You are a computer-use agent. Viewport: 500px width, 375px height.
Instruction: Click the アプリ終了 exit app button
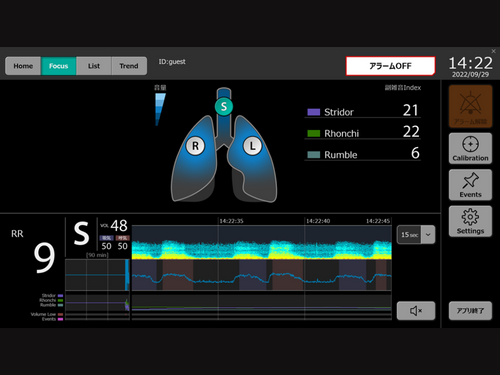[470, 311]
